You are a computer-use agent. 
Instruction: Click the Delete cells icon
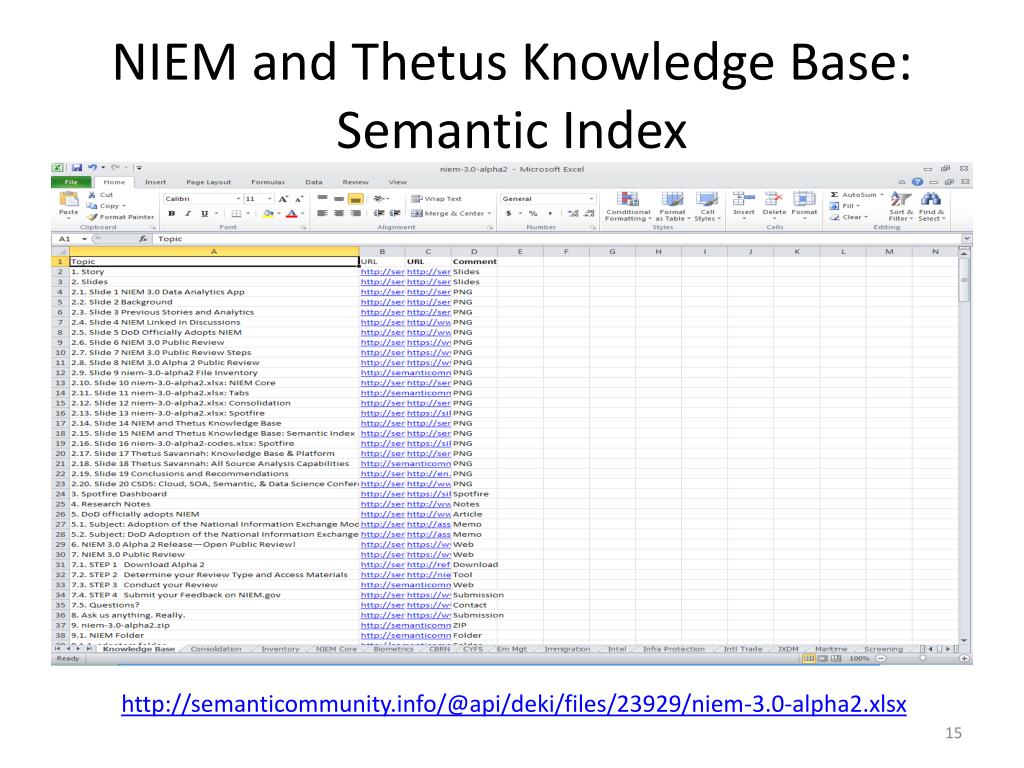pyautogui.click(x=774, y=199)
